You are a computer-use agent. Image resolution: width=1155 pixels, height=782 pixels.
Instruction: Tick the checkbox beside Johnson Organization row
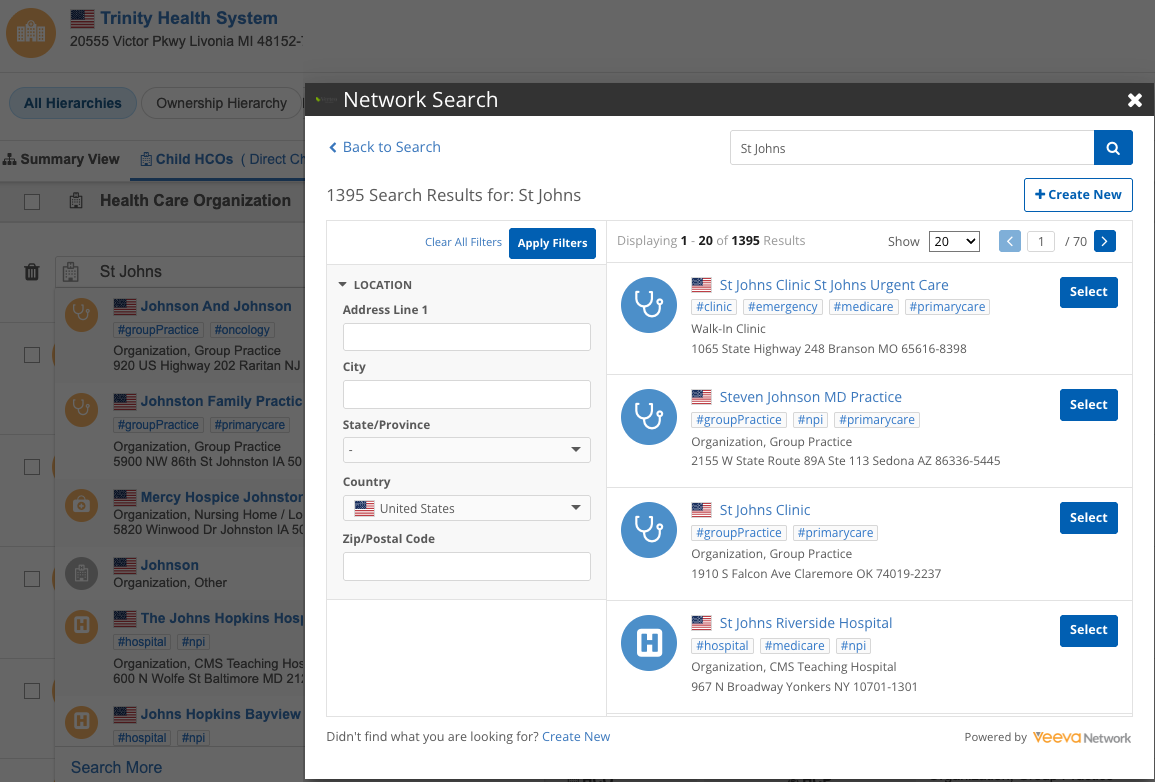(32, 579)
